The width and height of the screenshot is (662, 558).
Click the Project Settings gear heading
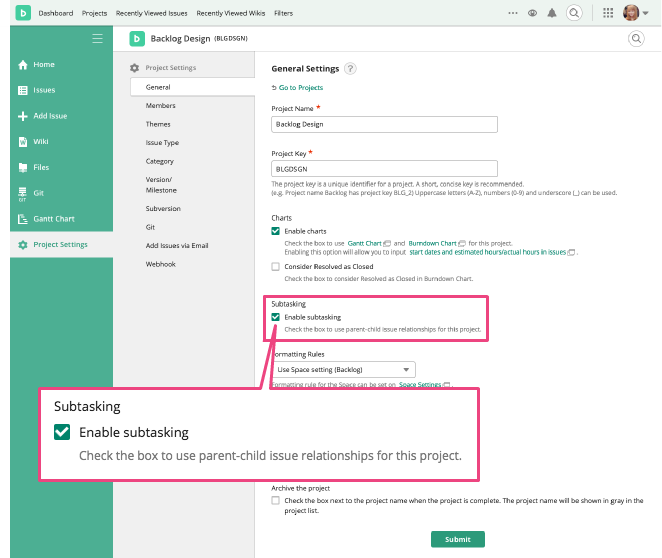(x=163, y=68)
